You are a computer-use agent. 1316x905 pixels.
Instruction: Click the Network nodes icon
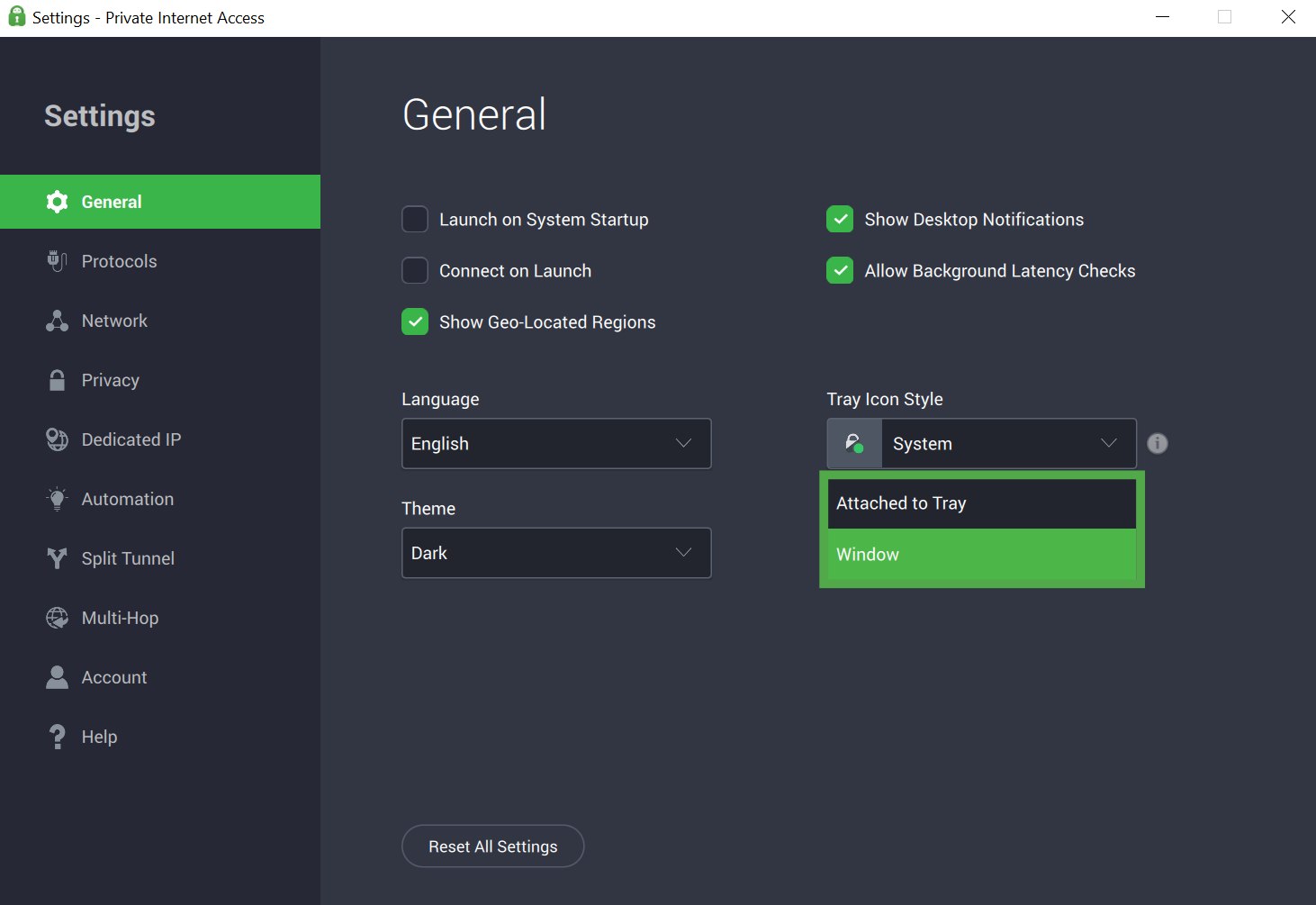click(x=57, y=321)
